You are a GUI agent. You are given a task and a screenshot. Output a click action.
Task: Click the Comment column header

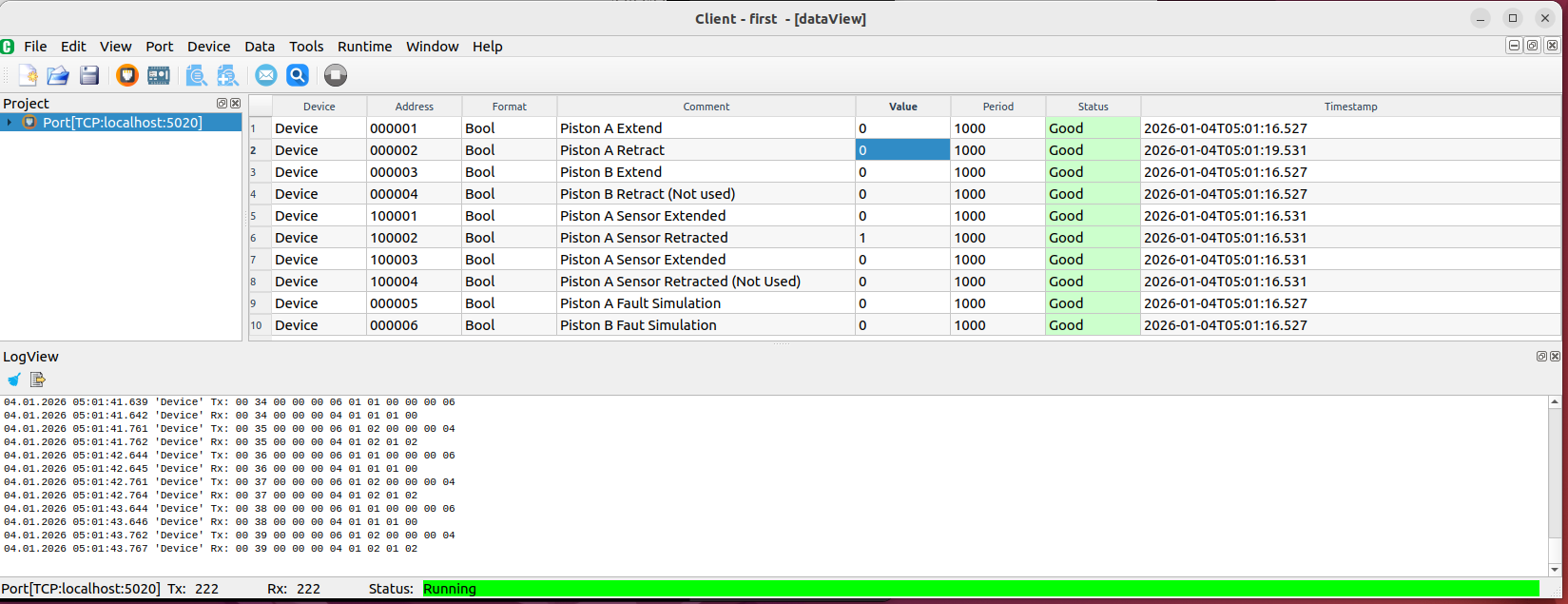click(x=707, y=107)
